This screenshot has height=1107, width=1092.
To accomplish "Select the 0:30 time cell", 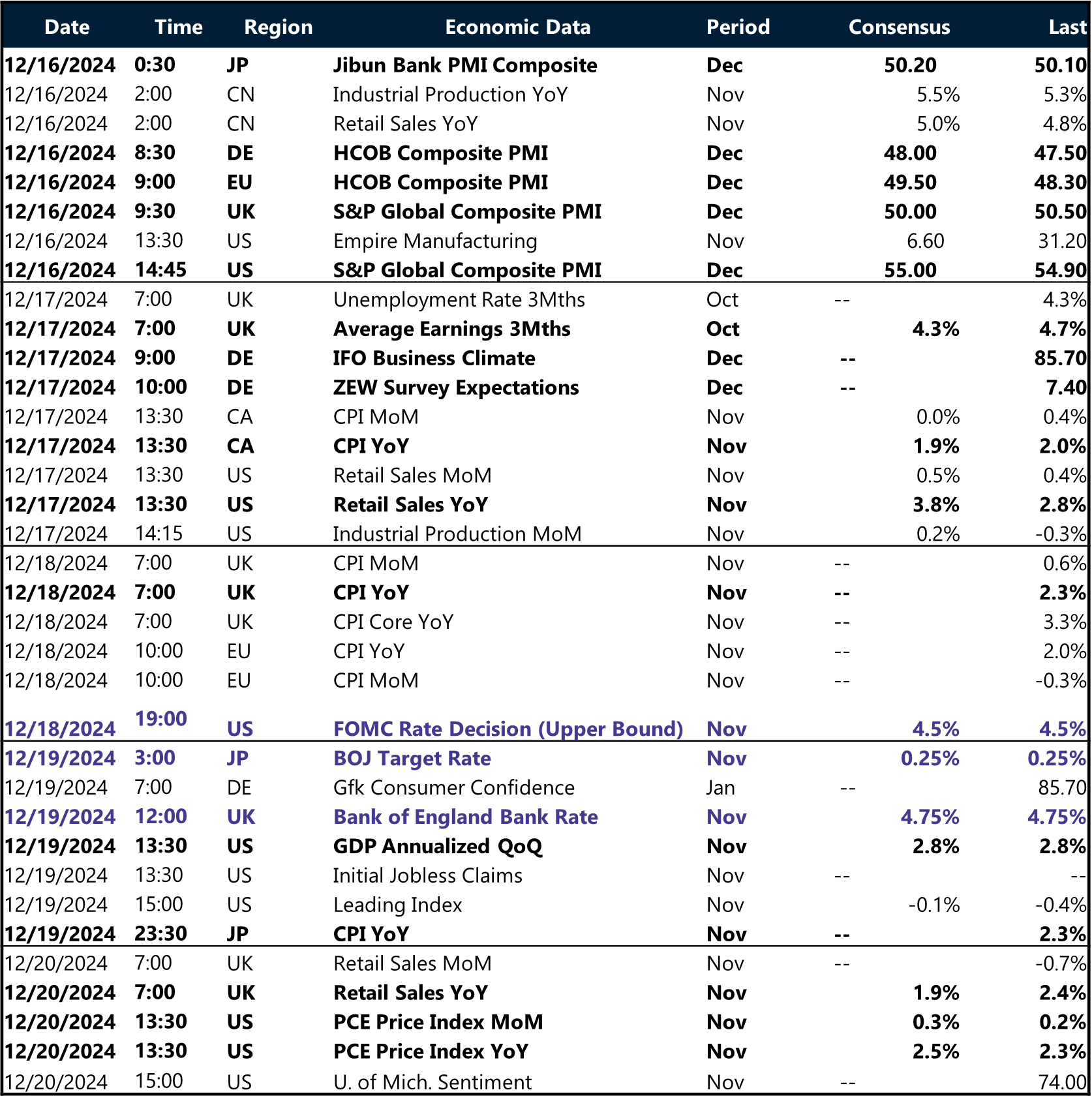I will [155, 65].
